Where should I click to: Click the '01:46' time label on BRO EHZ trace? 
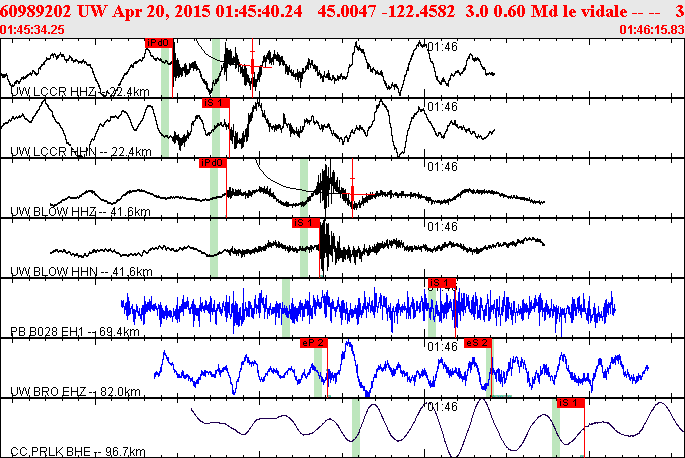(x=443, y=347)
